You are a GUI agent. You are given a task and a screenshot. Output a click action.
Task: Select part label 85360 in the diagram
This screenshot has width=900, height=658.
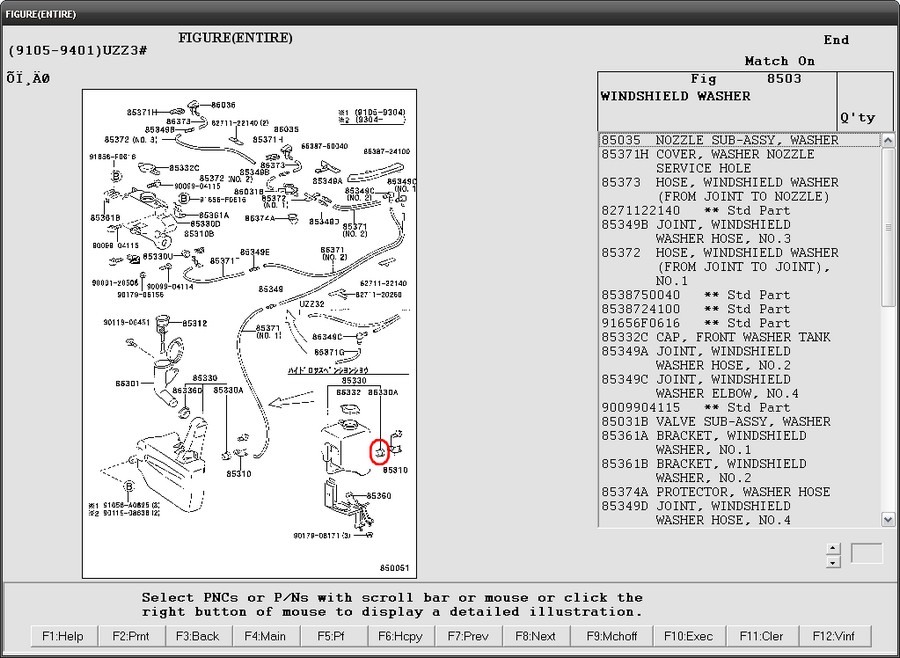click(x=379, y=496)
